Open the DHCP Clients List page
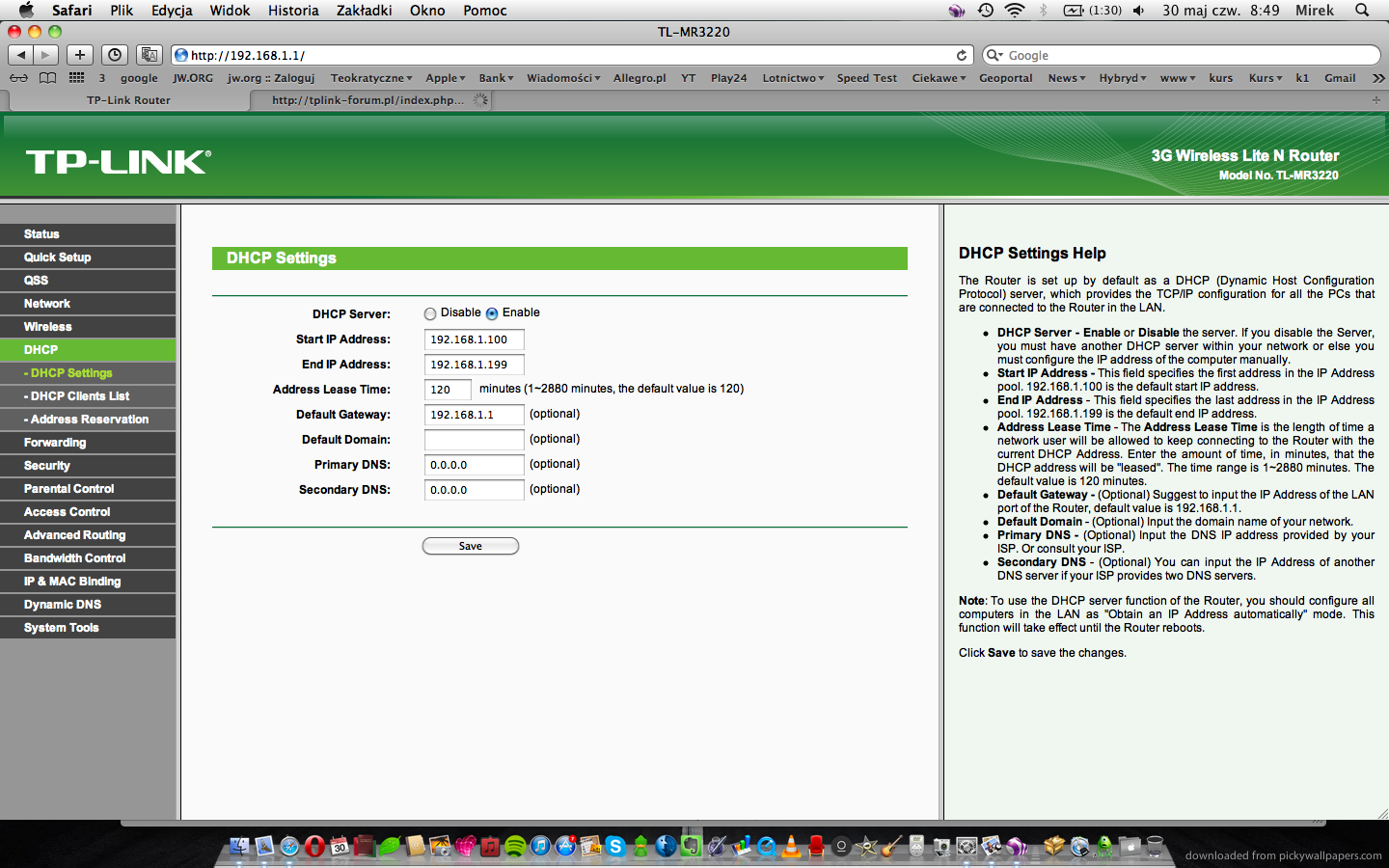1389x868 pixels. pyautogui.click(x=88, y=396)
